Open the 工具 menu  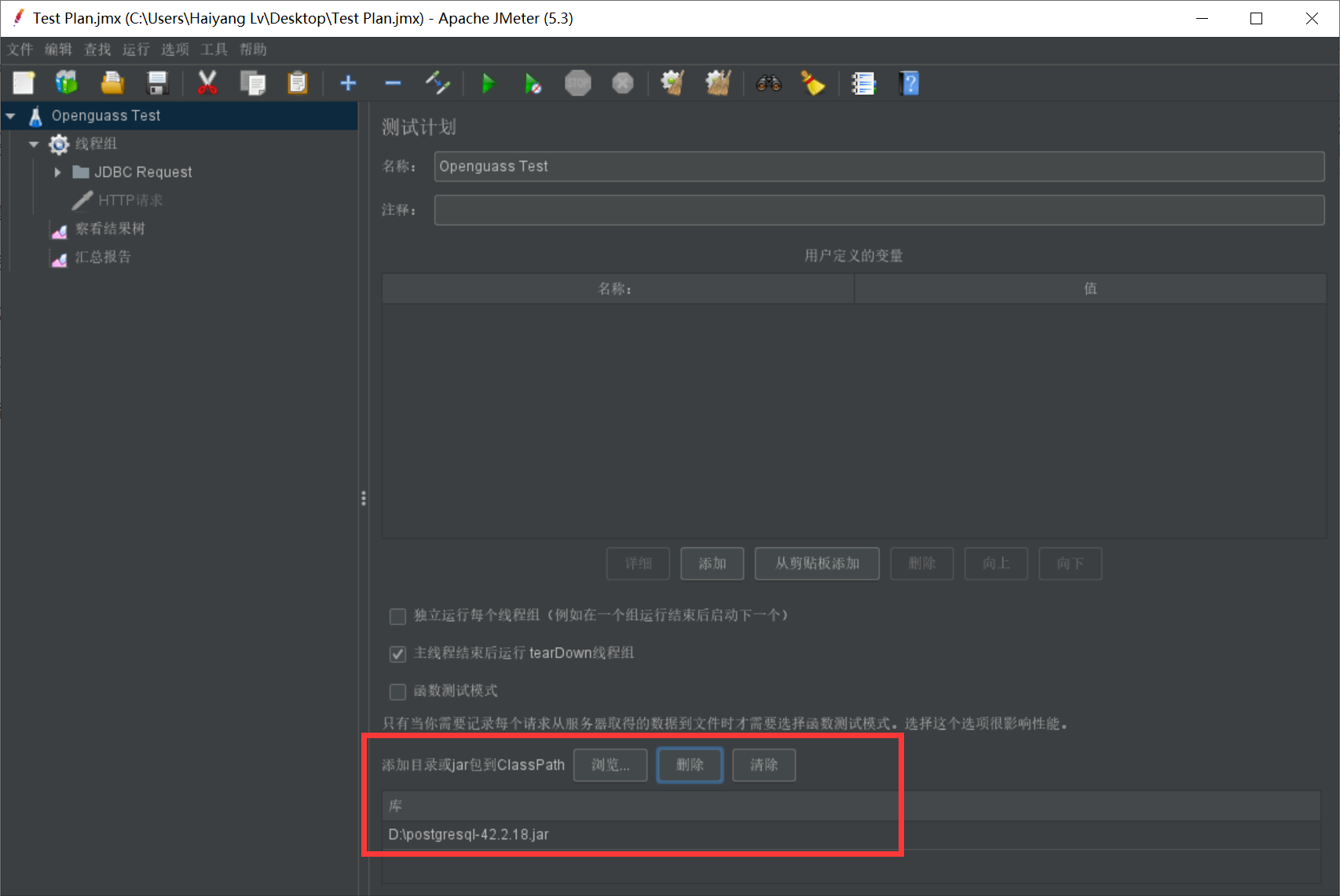click(x=214, y=49)
